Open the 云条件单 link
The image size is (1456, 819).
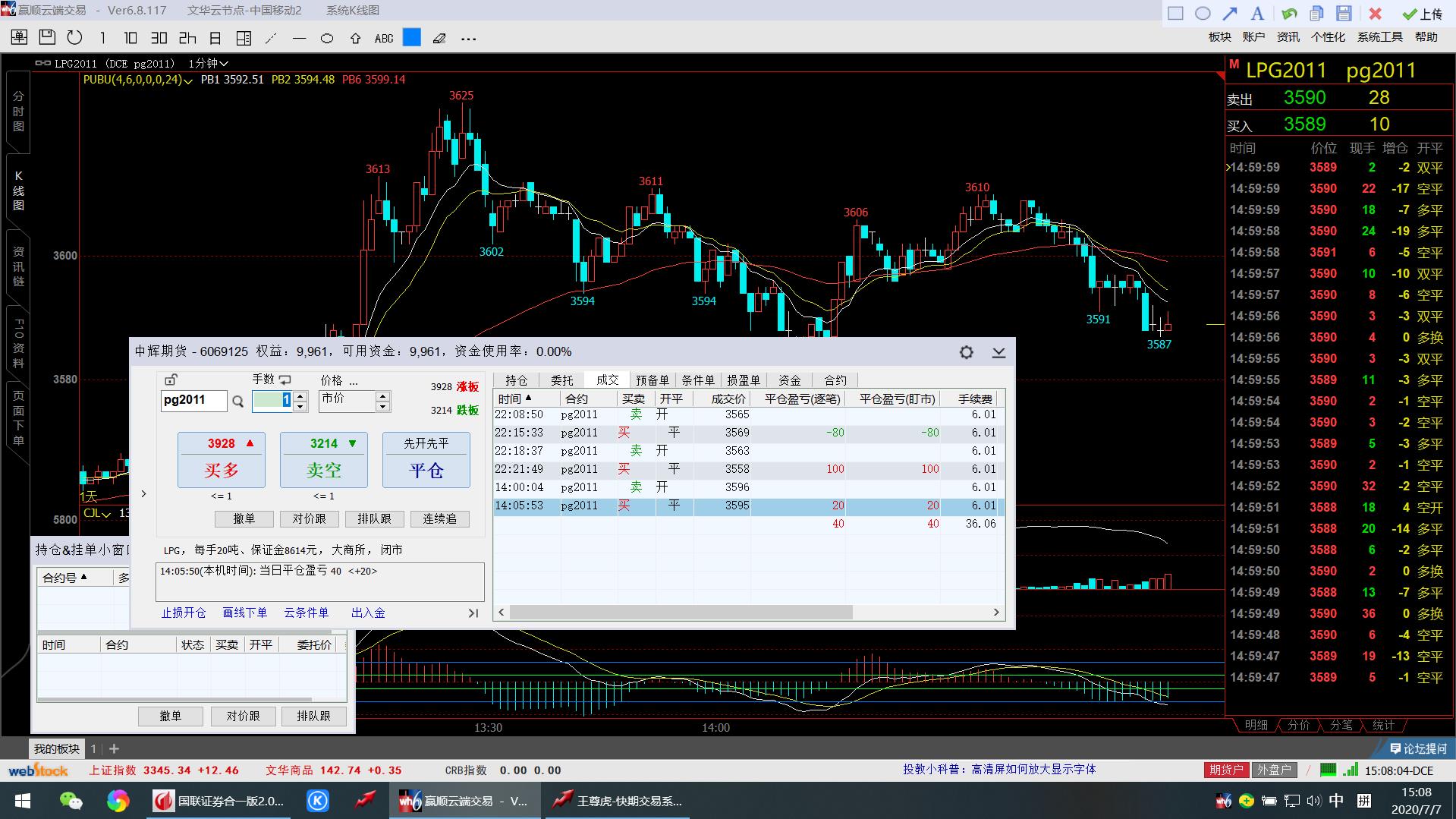click(x=306, y=613)
